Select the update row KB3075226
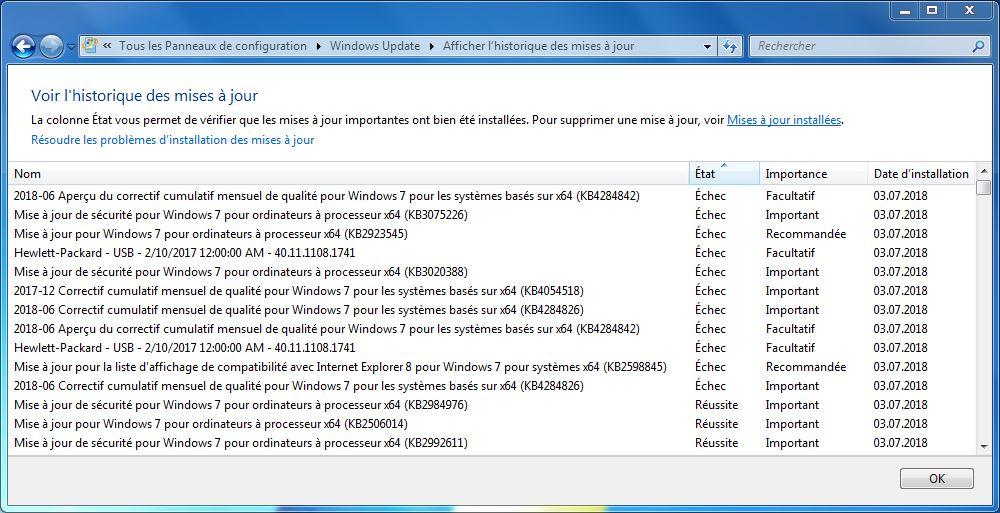 [491, 214]
